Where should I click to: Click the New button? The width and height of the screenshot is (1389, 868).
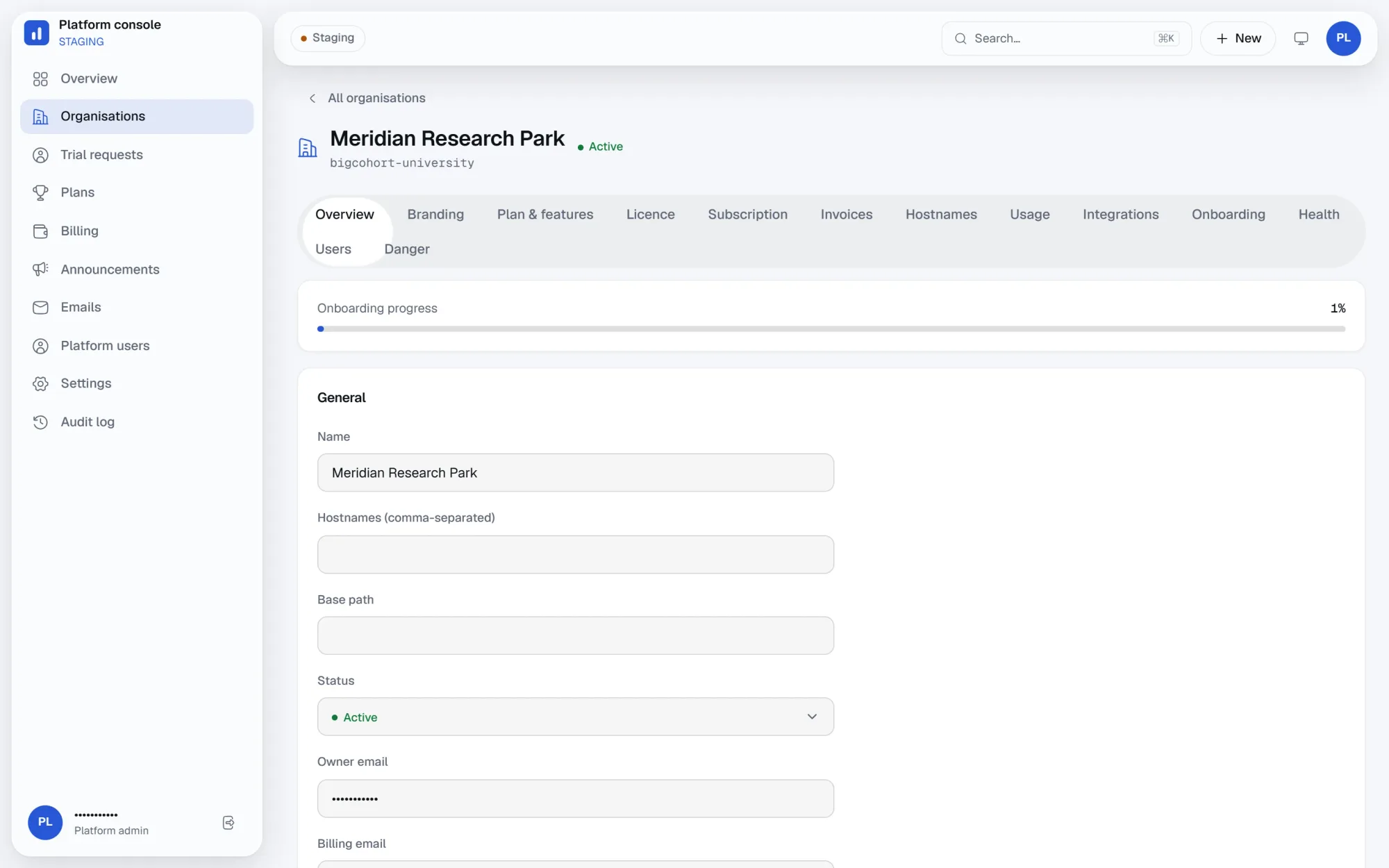[1238, 39]
